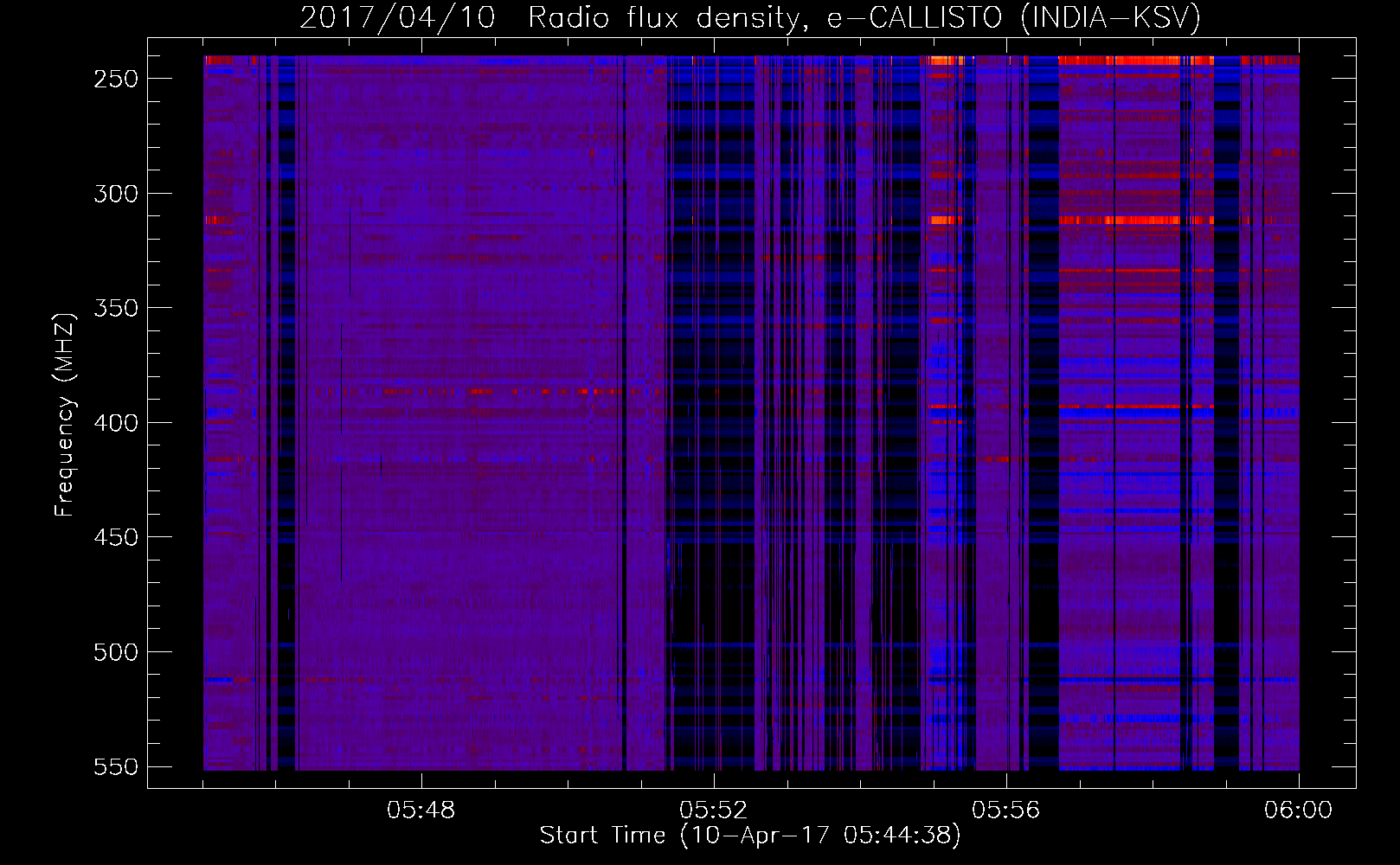The height and width of the screenshot is (865, 1400).
Task: Select the 450 frequency tick label
Action: tap(116, 538)
